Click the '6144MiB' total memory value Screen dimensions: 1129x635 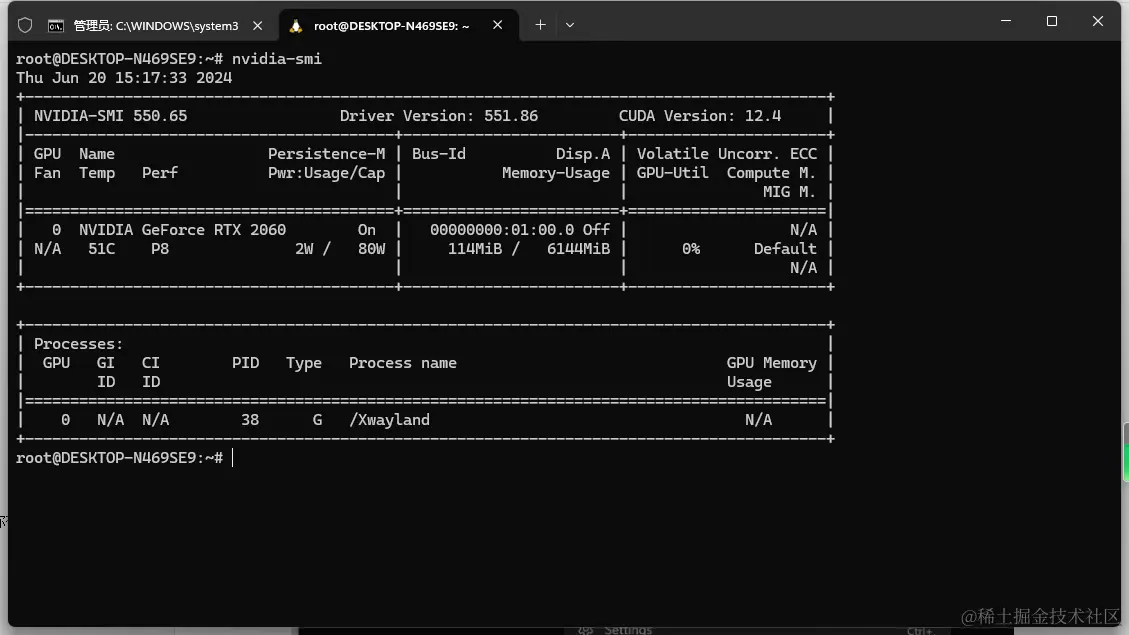pyautogui.click(x=578, y=249)
